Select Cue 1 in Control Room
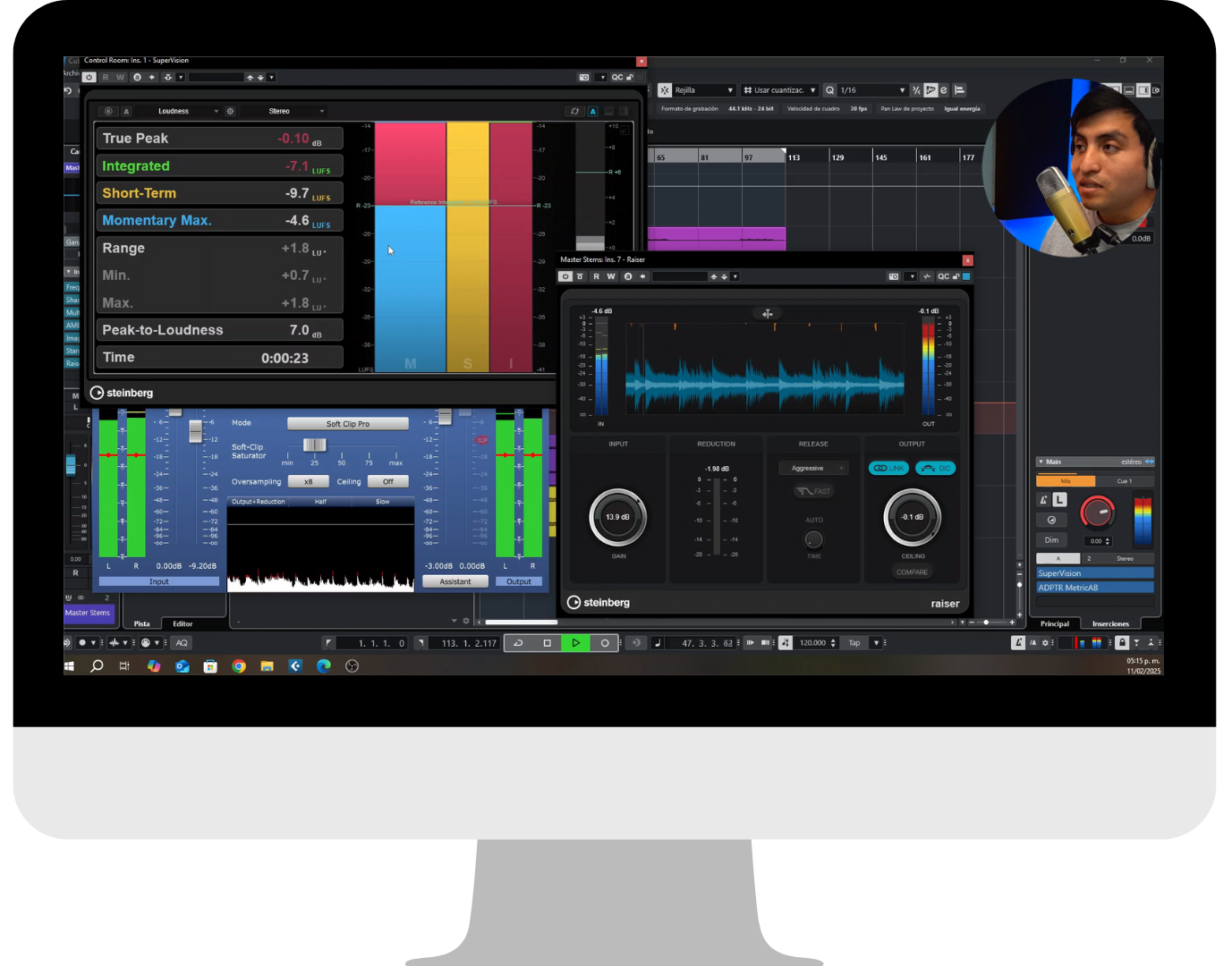 point(1125,481)
